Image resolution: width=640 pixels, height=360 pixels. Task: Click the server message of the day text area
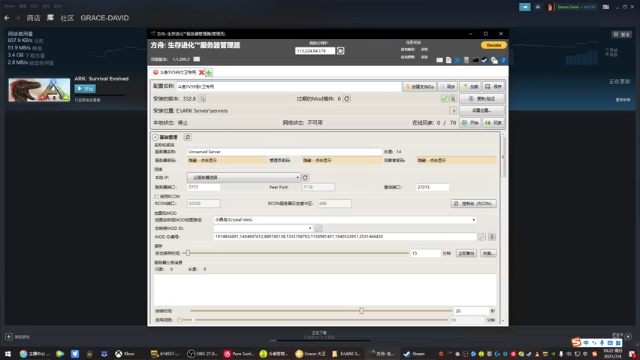pyautogui.click(x=325, y=290)
